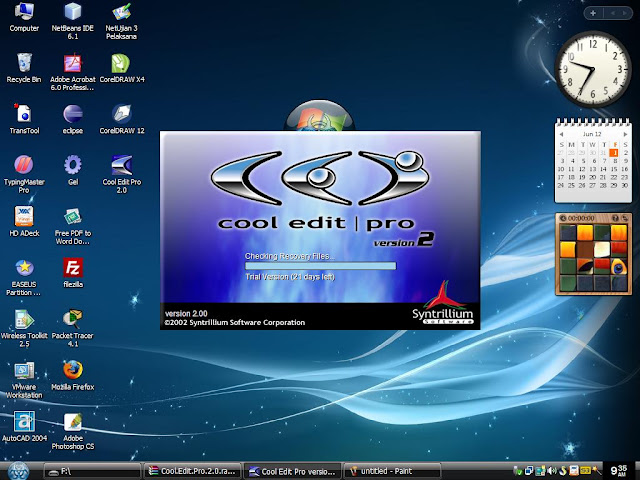
Task: Switch to Cool Edit Pro version taskbar button
Action: tap(292, 471)
